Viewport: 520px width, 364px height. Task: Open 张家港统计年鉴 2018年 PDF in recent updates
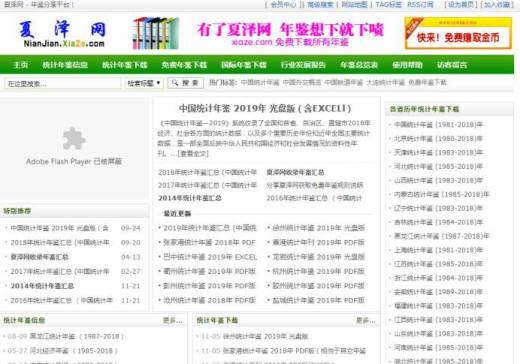point(209,242)
